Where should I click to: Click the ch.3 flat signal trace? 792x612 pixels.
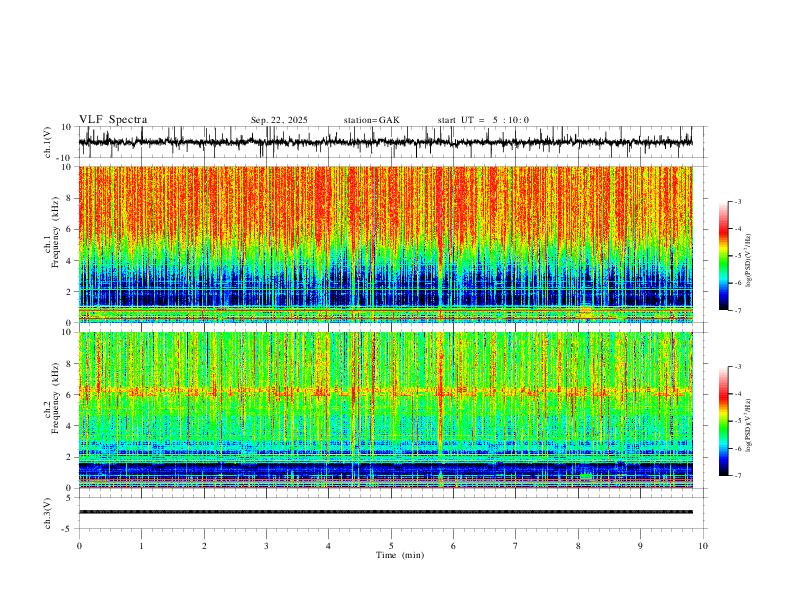385,512
